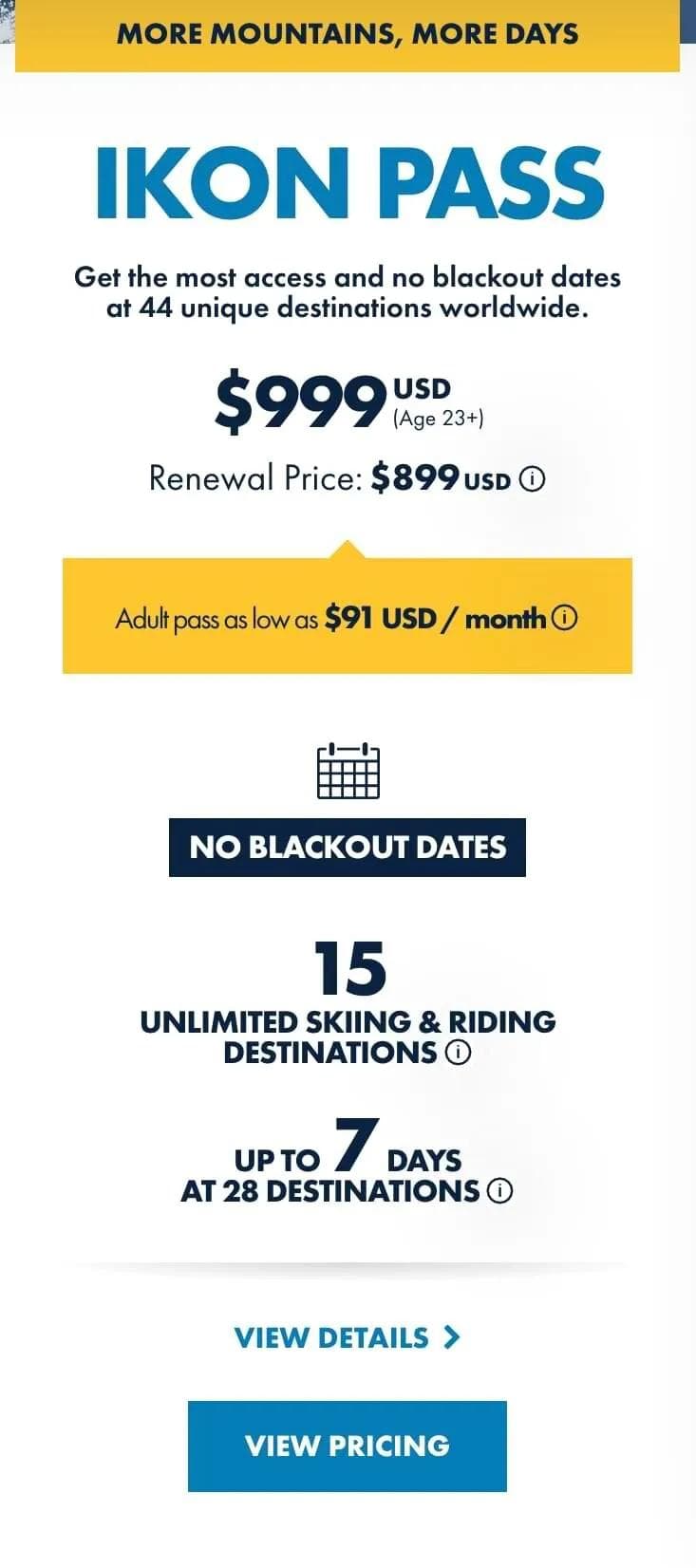Click the More Mountains, More Days banner
This screenshot has height=1568, width=696.
pos(348,34)
